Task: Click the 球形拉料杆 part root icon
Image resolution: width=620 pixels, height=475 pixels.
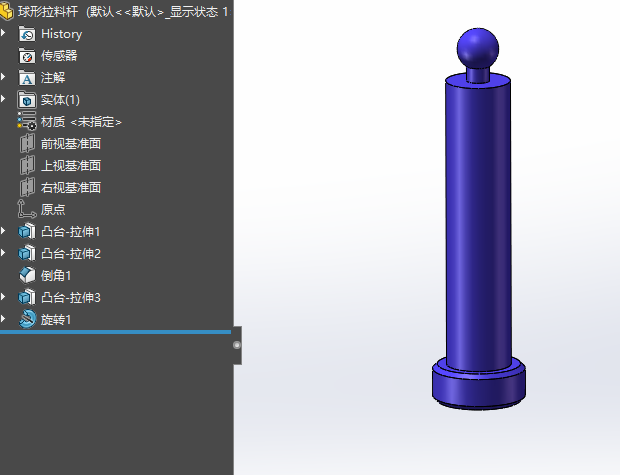Action: point(6,11)
